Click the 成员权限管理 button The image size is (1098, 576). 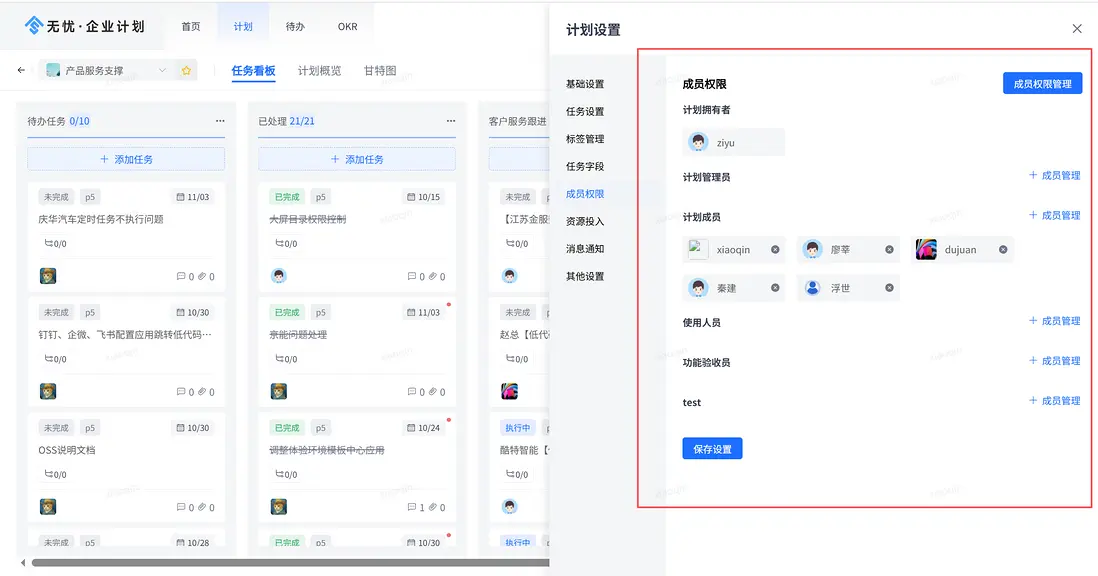tap(1043, 83)
